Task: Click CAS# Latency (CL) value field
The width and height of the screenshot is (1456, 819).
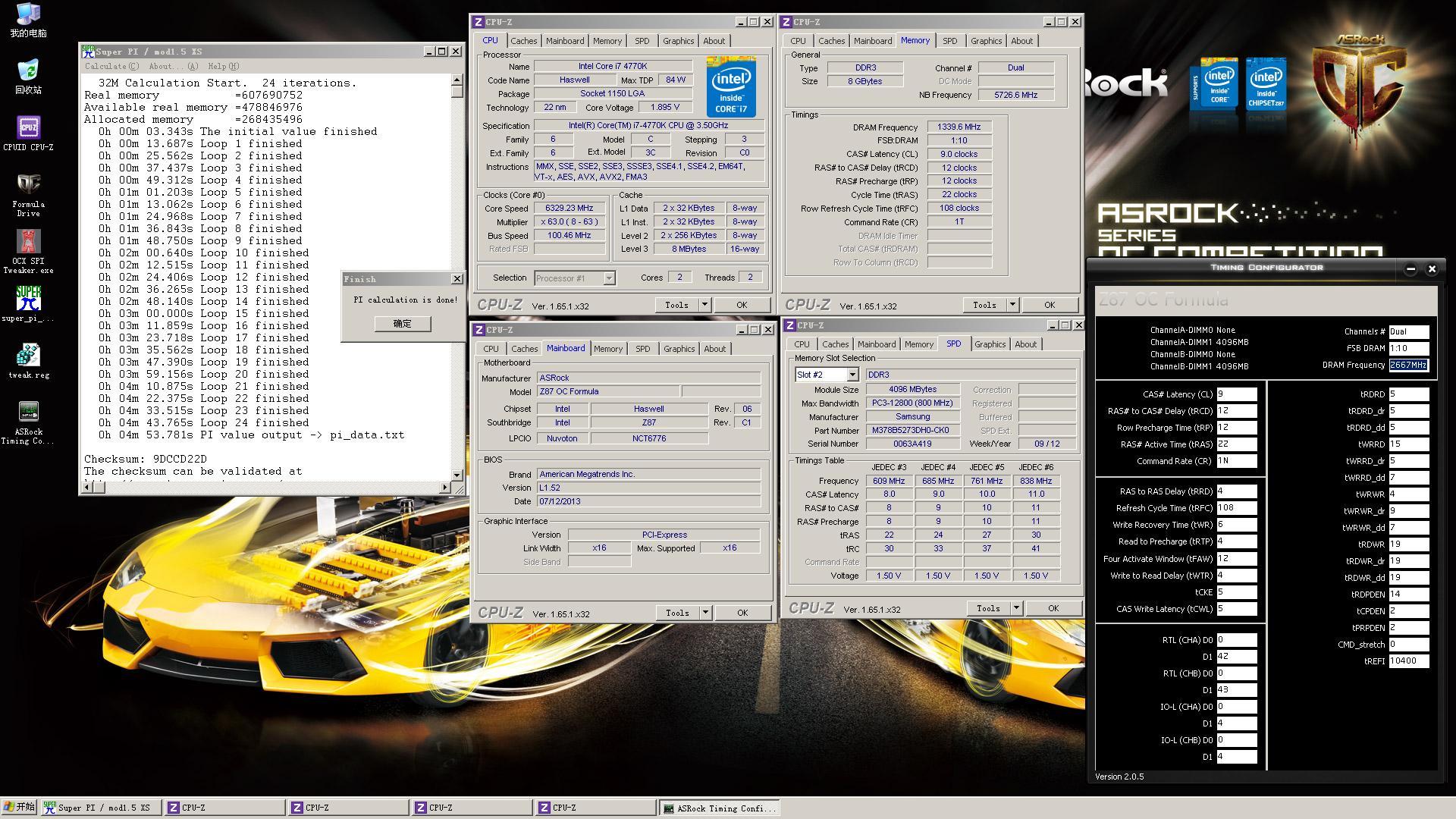Action: 1237,394
